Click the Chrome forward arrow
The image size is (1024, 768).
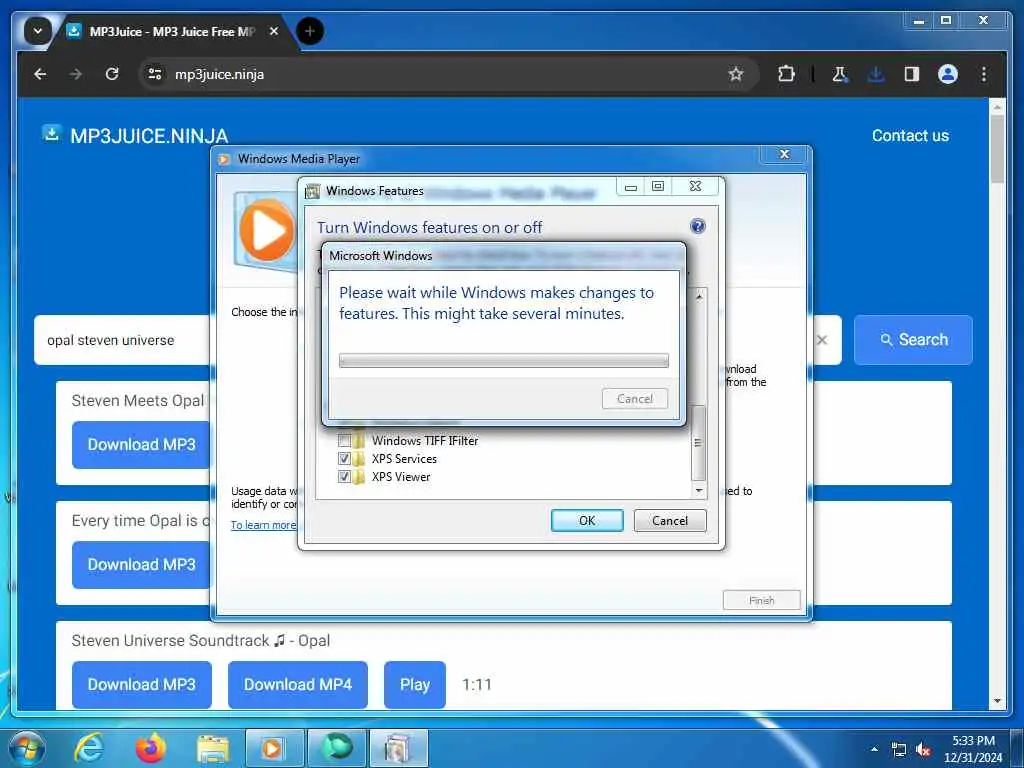[76, 74]
